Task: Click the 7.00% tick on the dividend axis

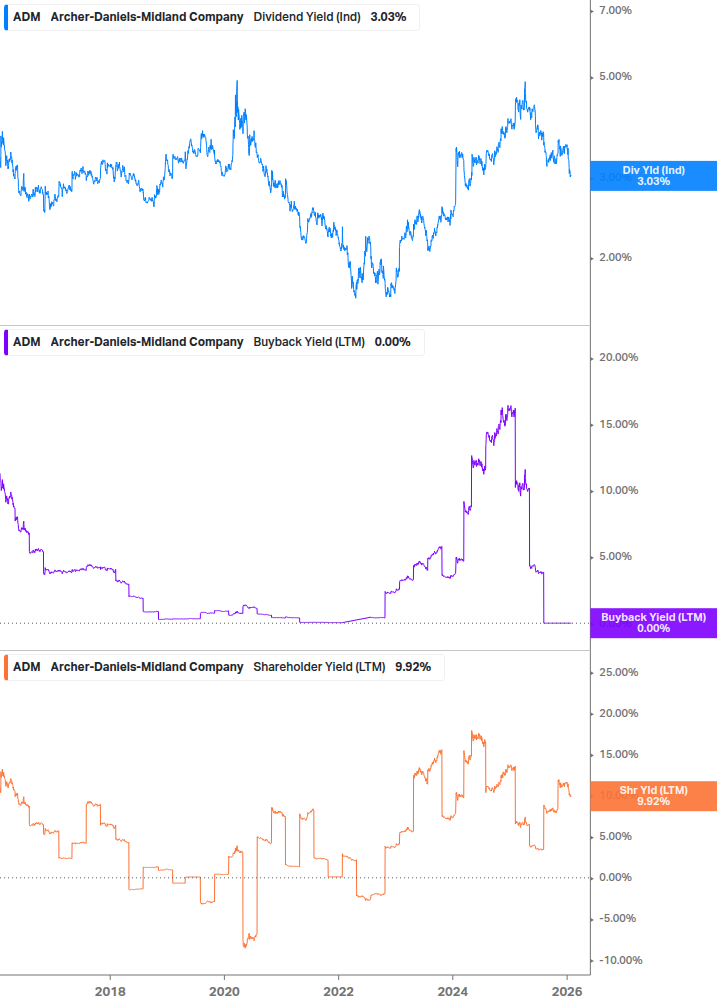Action: click(x=614, y=10)
